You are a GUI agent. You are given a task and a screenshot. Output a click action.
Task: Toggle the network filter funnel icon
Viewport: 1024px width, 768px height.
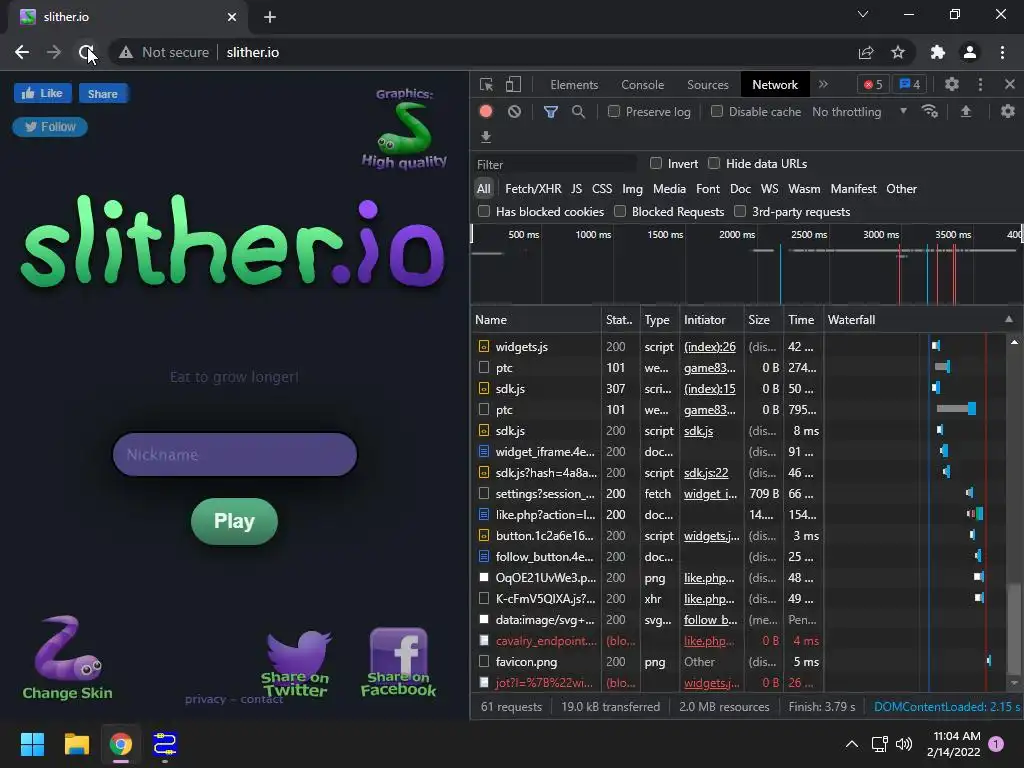[551, 112]
